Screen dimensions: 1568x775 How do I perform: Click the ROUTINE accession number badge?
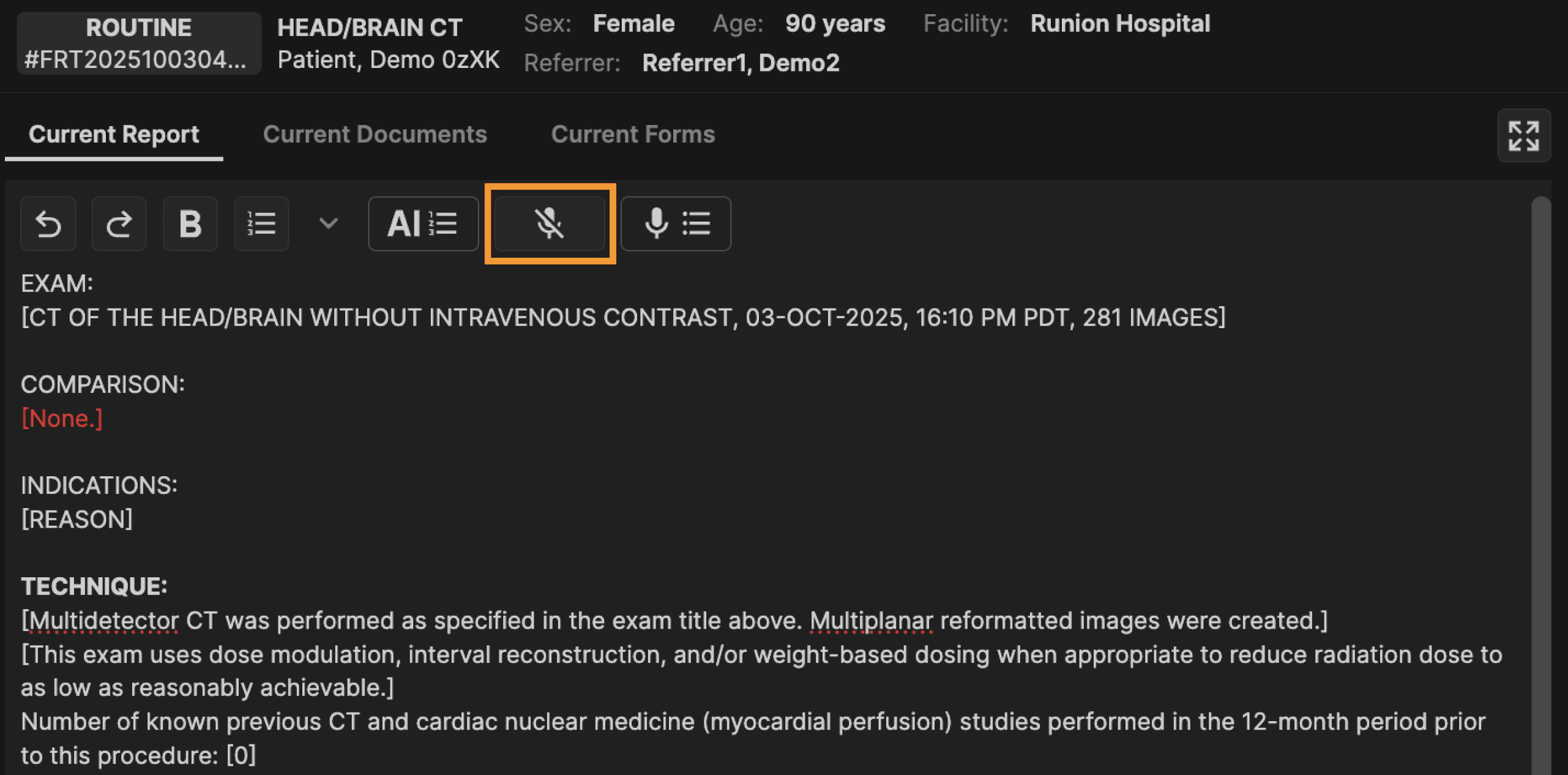[x=138, y=43]
